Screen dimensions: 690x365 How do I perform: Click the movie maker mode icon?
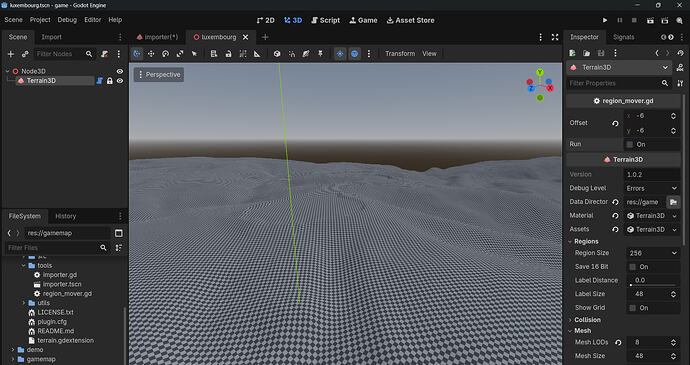point(679,20)
